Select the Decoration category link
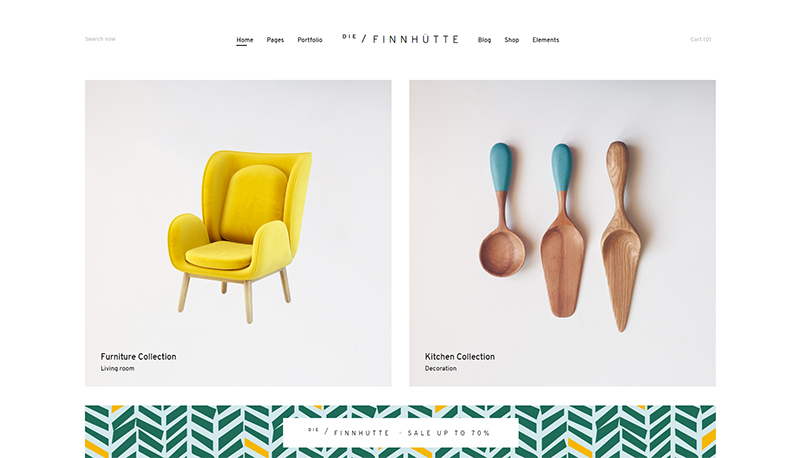This screenshot has width=800, height=458. [441, 368]
